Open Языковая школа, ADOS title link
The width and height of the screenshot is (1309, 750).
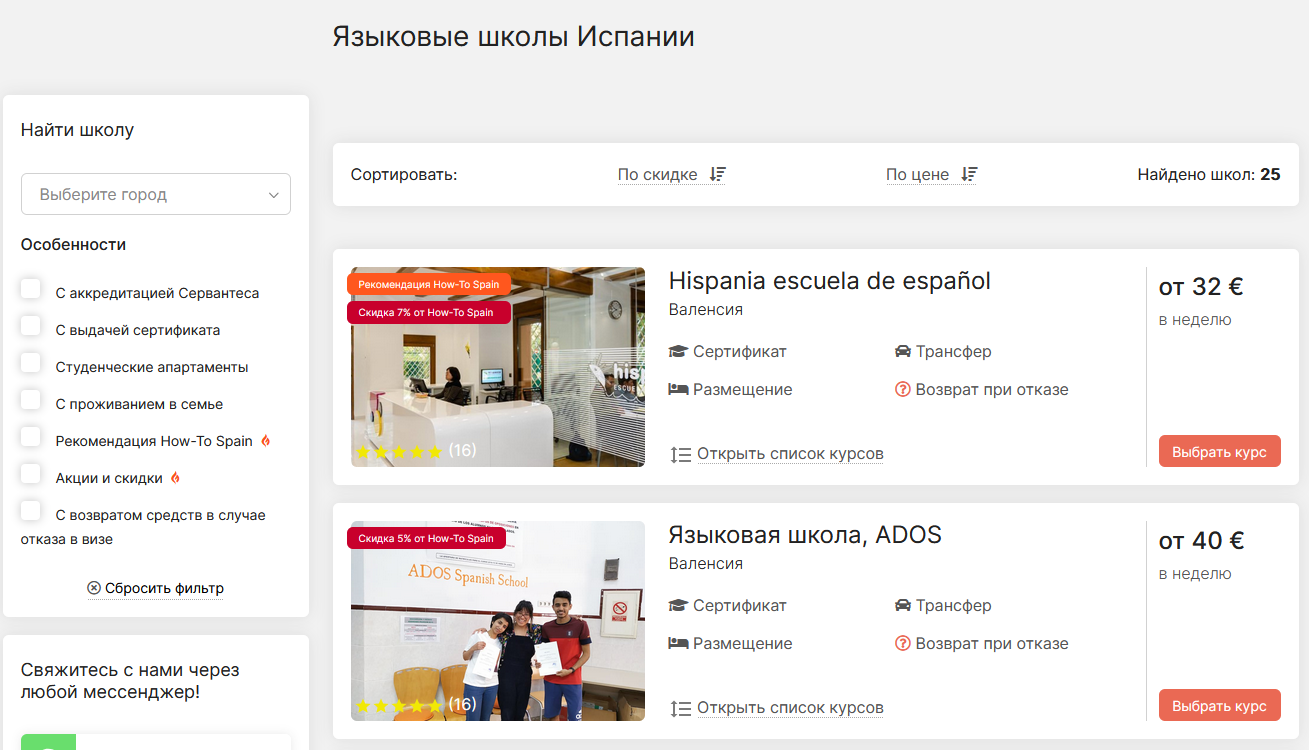(805, 535)
